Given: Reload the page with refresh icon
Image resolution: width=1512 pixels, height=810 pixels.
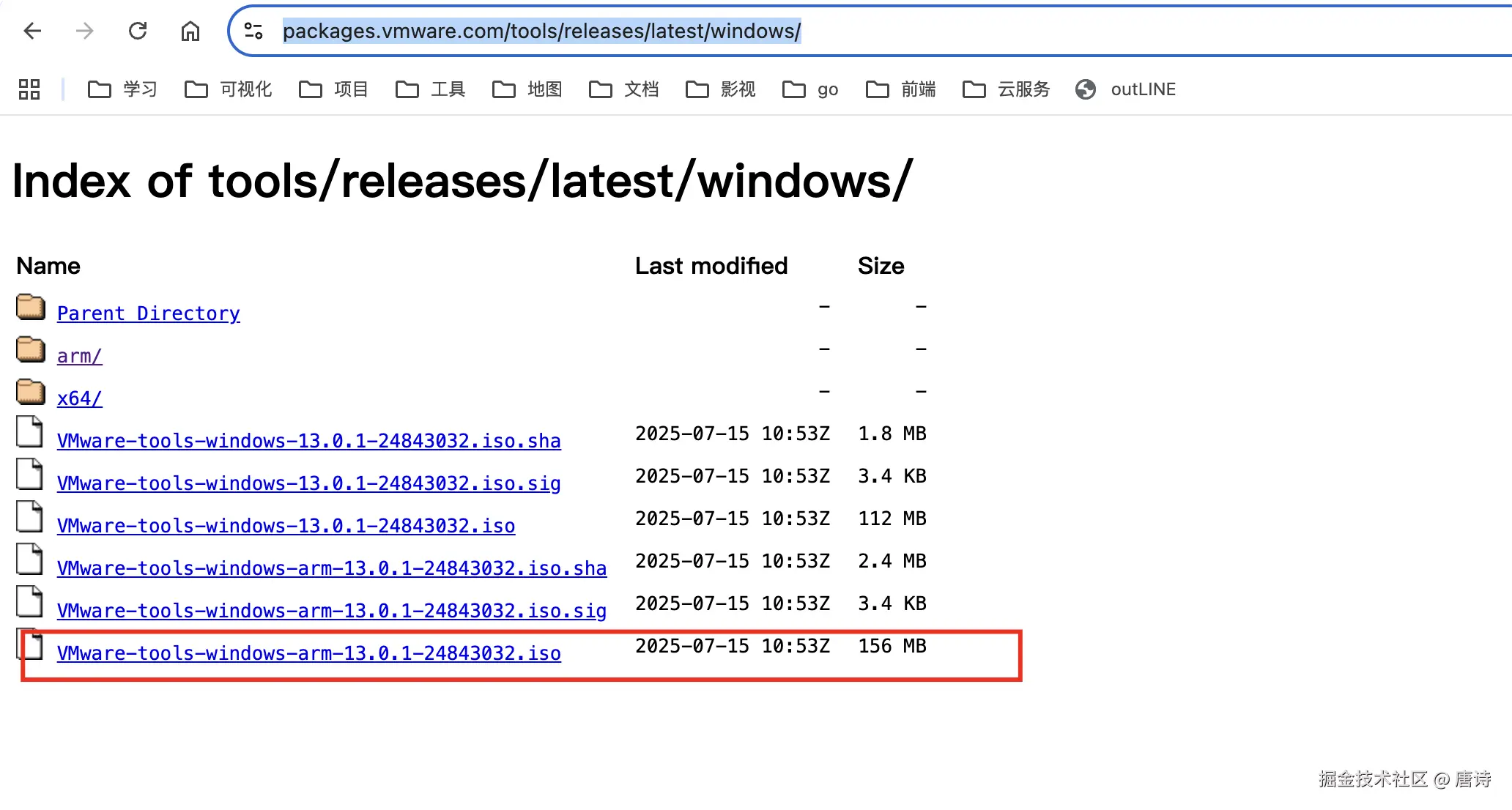Looking at the screenshot, I should click(138, 31).
